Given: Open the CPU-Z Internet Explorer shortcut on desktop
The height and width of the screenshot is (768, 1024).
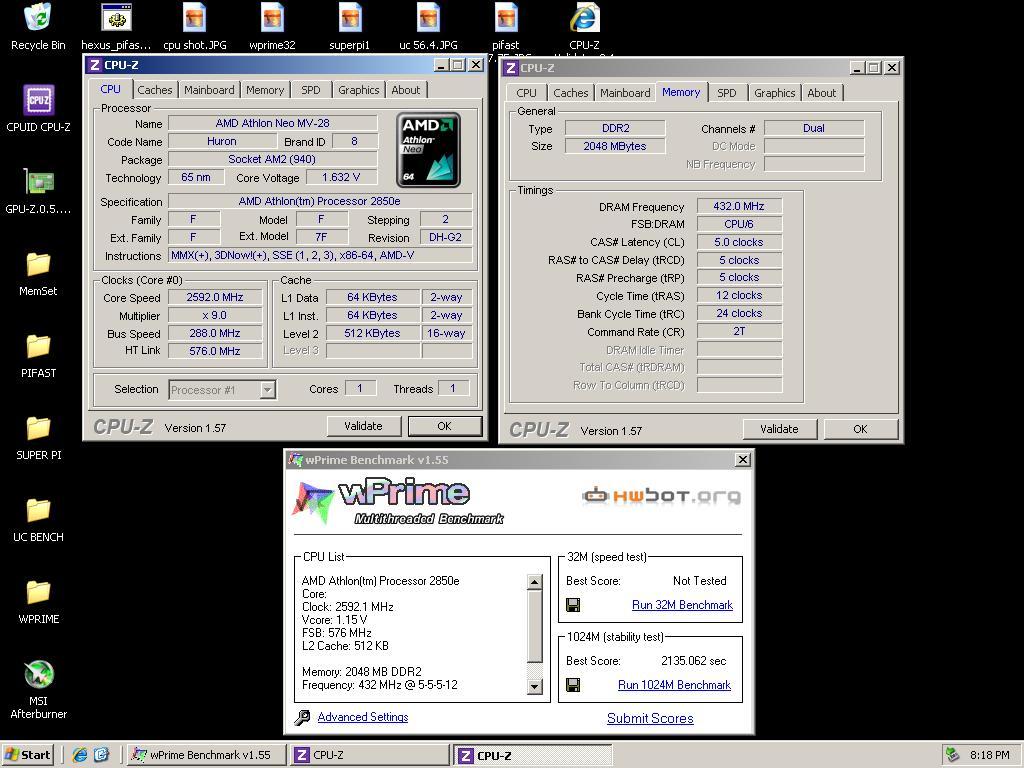Looking at the screenshot, I should pyautogui.click(x=584, y=26).
